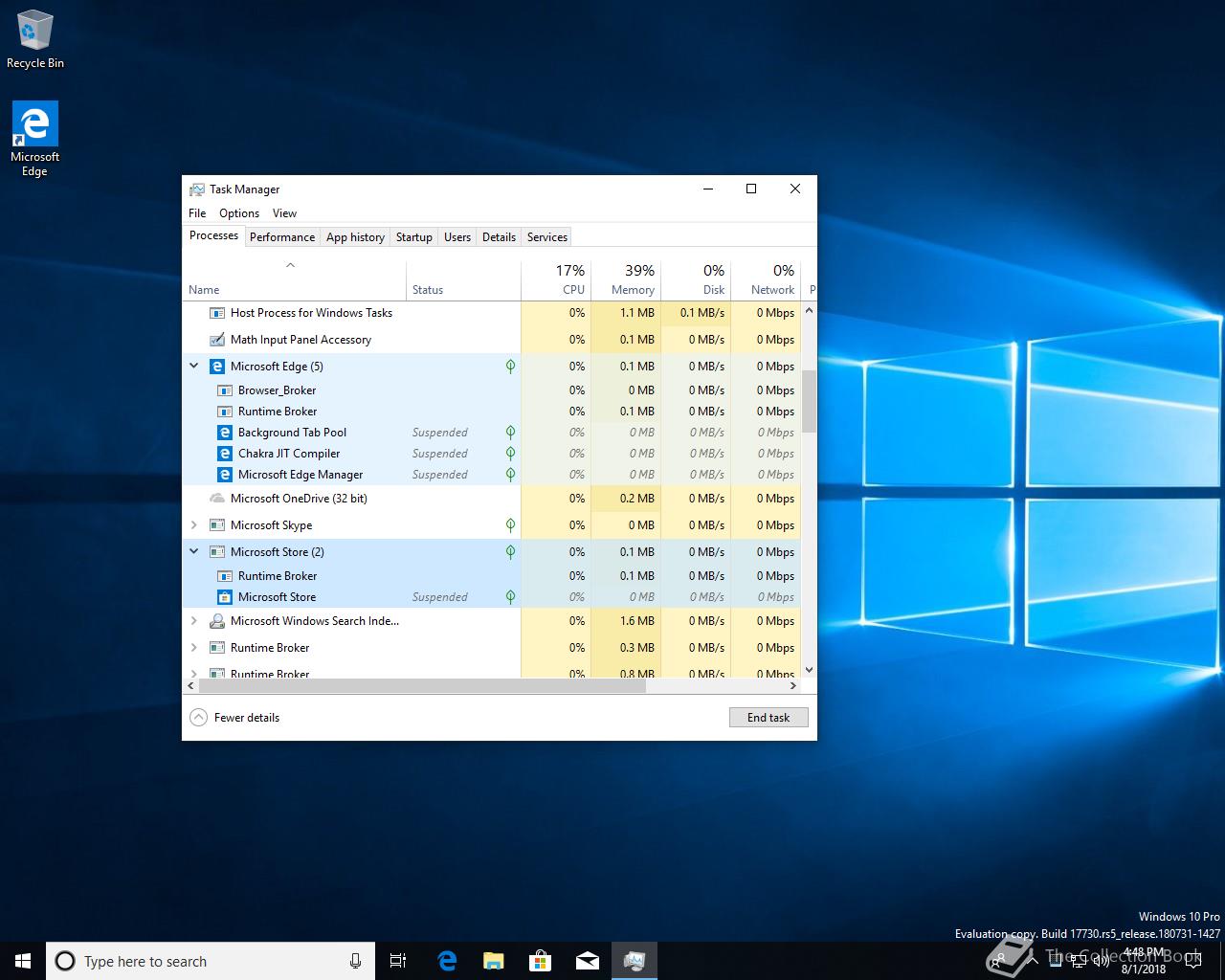Switch to the Services tab

pyautogui.click(x=547, y=237)
